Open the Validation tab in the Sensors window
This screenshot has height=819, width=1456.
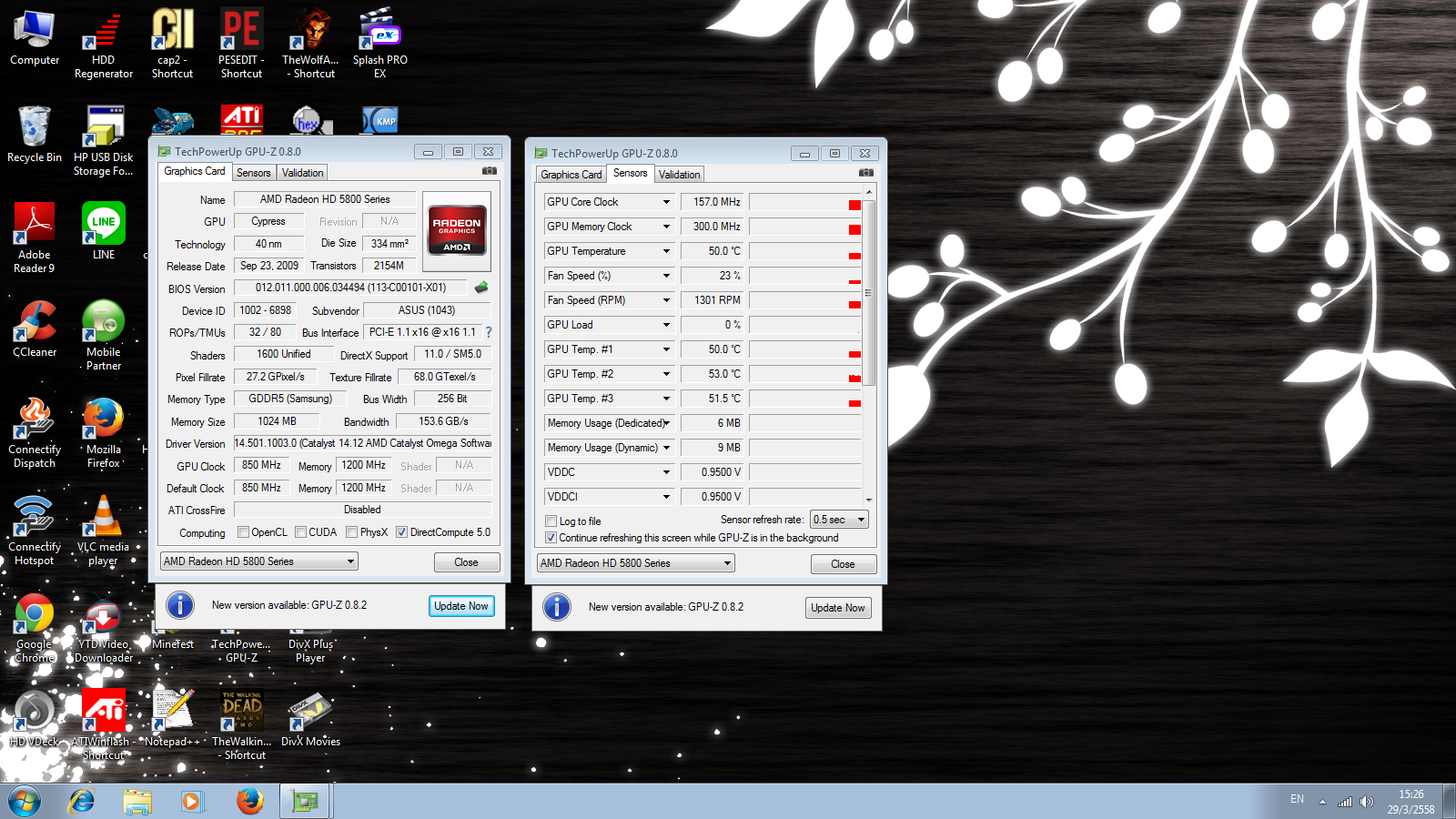pos(679,175)
